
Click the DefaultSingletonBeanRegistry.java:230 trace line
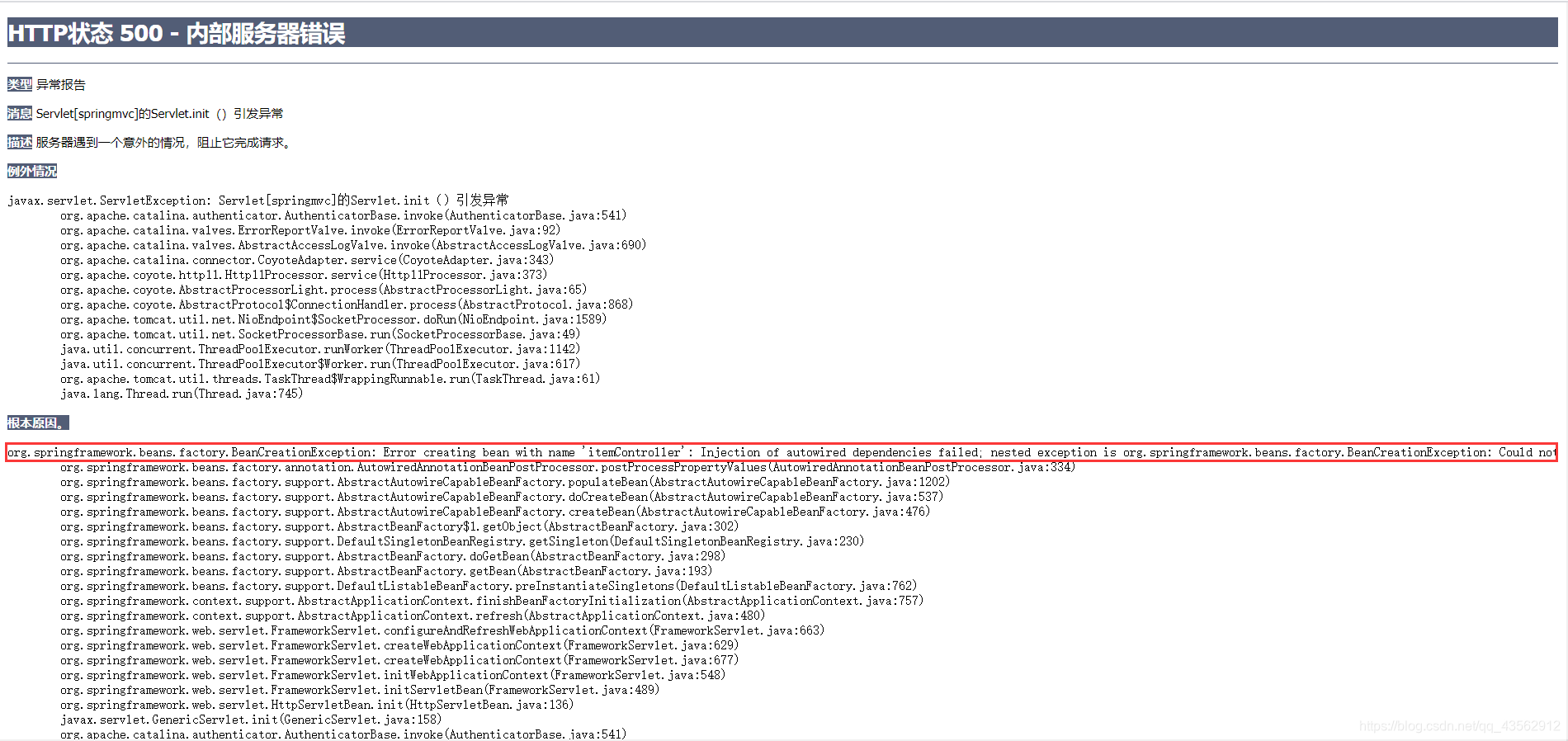tap(462, 541)
